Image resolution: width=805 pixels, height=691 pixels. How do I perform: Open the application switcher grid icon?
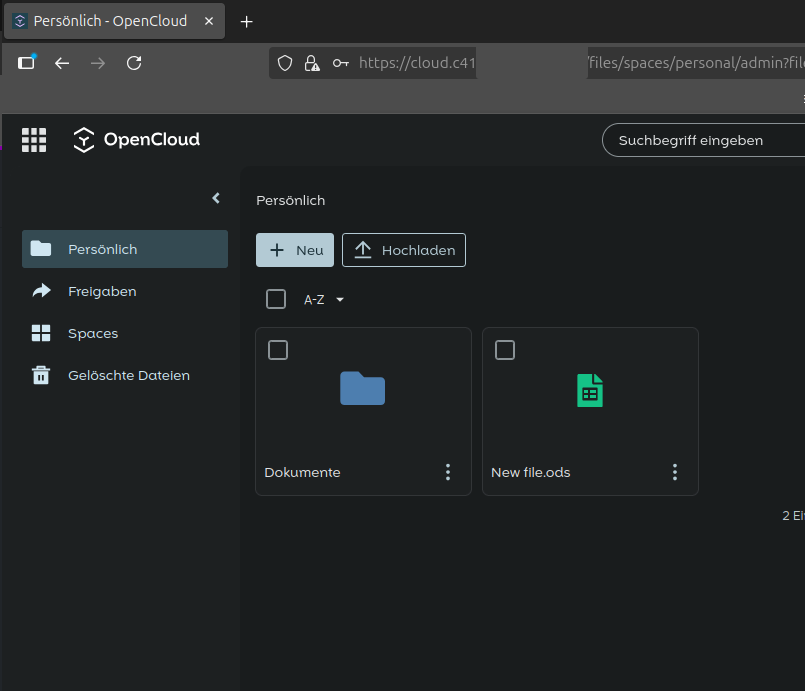click(34, 140)
